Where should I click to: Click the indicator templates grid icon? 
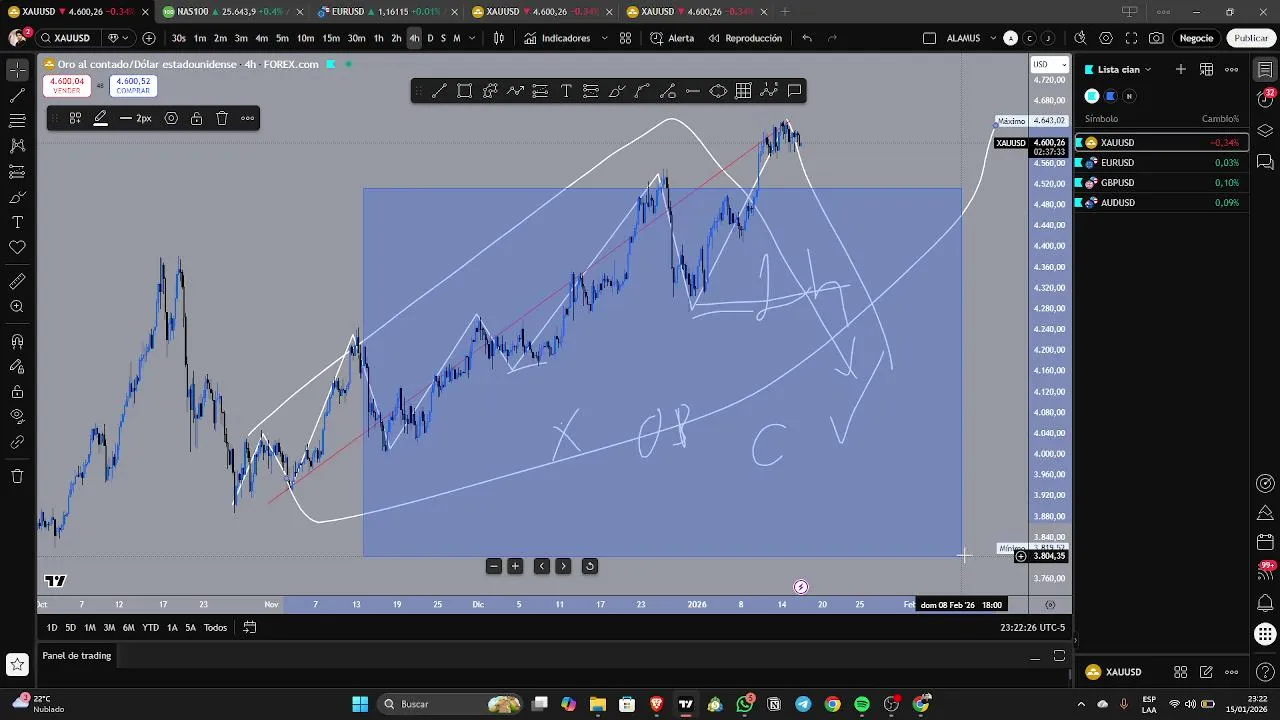[x=625, y=38]
